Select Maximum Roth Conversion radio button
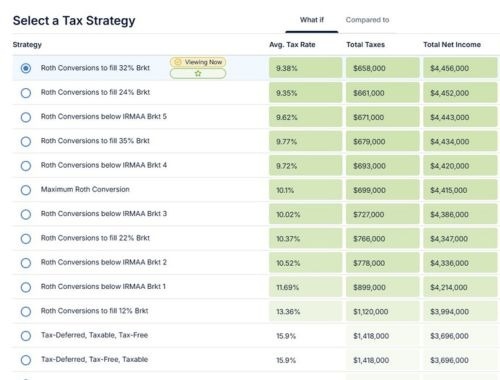This screenshot has width=500, height=380. click(26, 190)
